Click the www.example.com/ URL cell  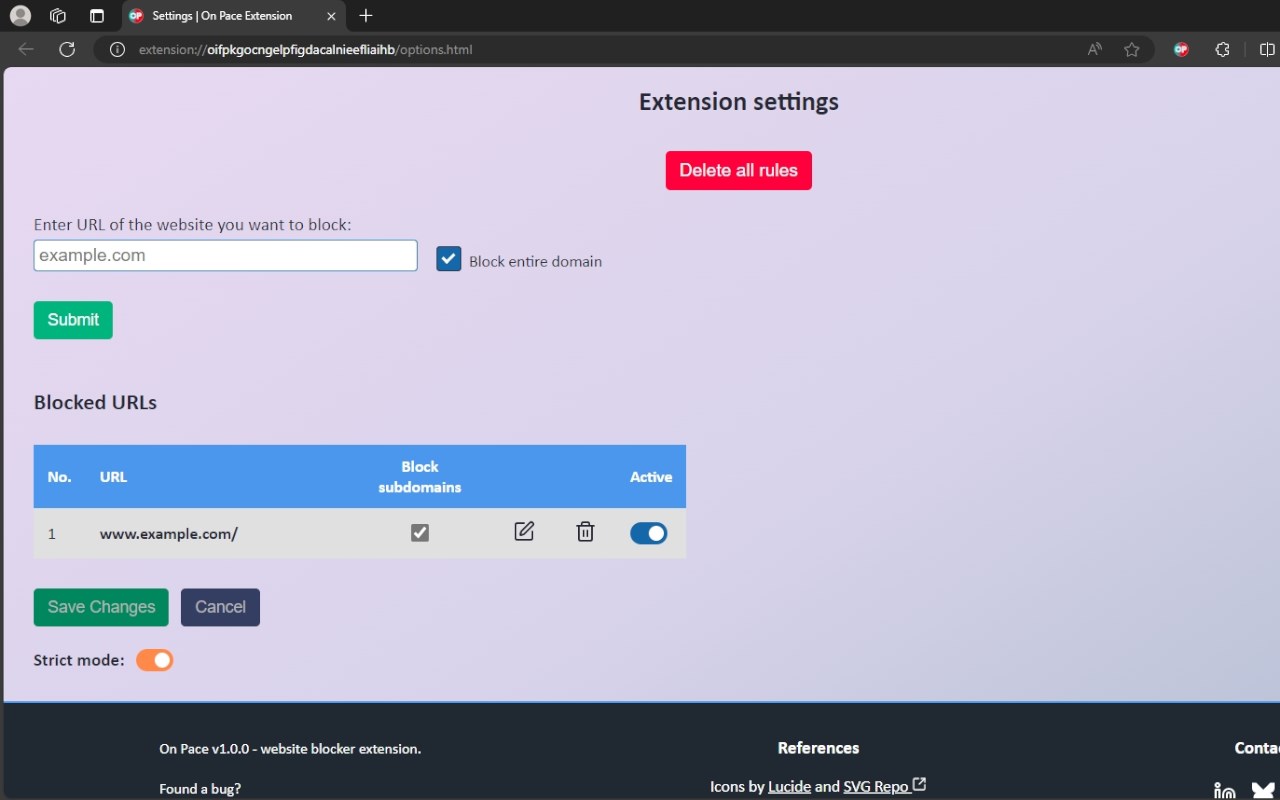click(168, 534)
